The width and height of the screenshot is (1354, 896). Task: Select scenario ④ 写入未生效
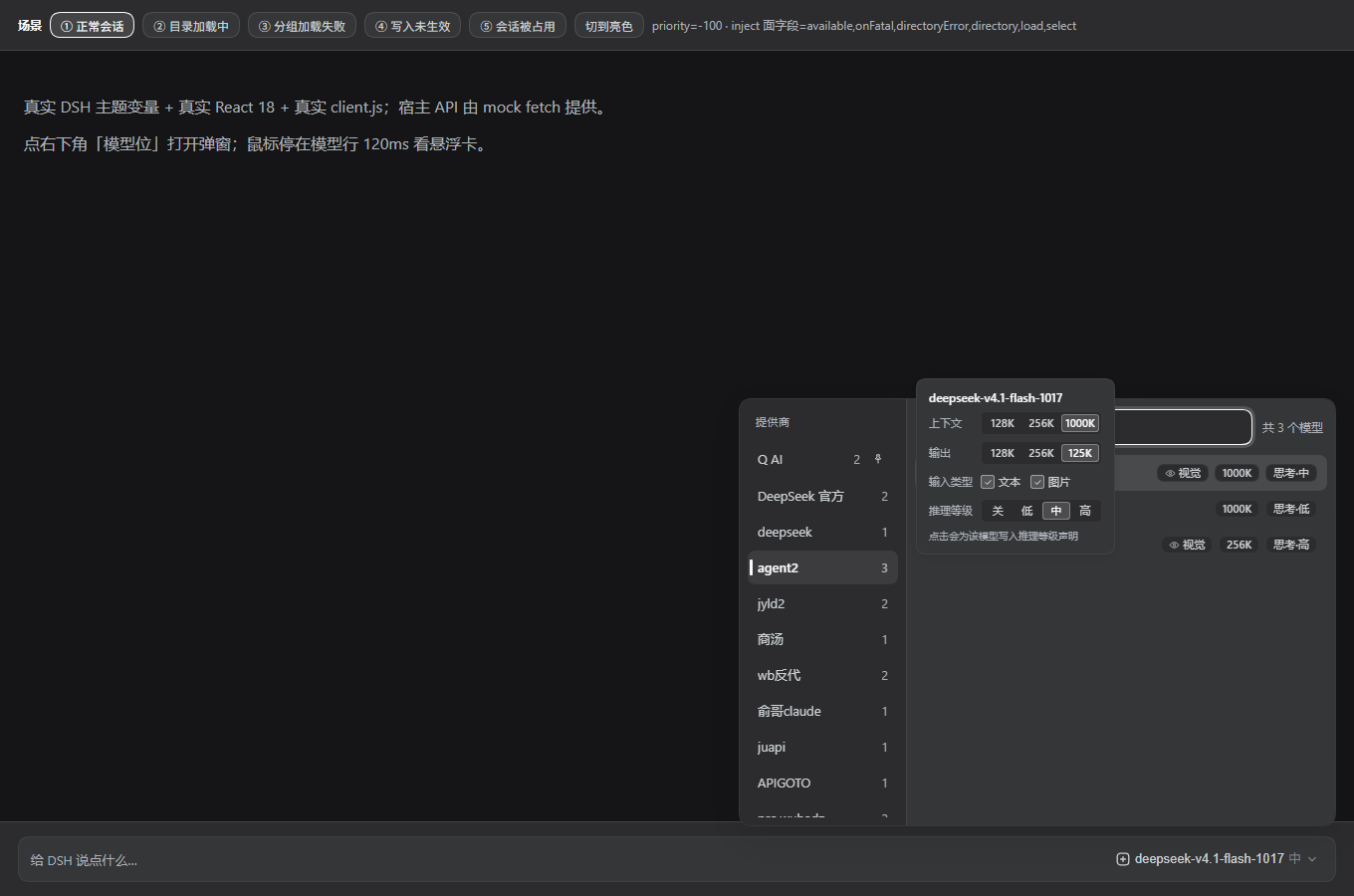[412, 25]
